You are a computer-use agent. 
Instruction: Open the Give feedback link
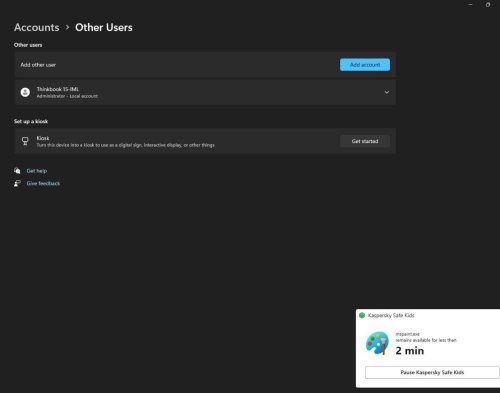pos(43,183)
